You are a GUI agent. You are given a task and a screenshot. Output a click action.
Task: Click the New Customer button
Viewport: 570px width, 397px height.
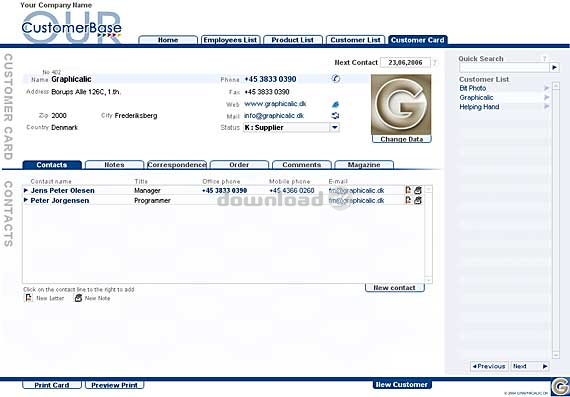click(x=402, y=385)
